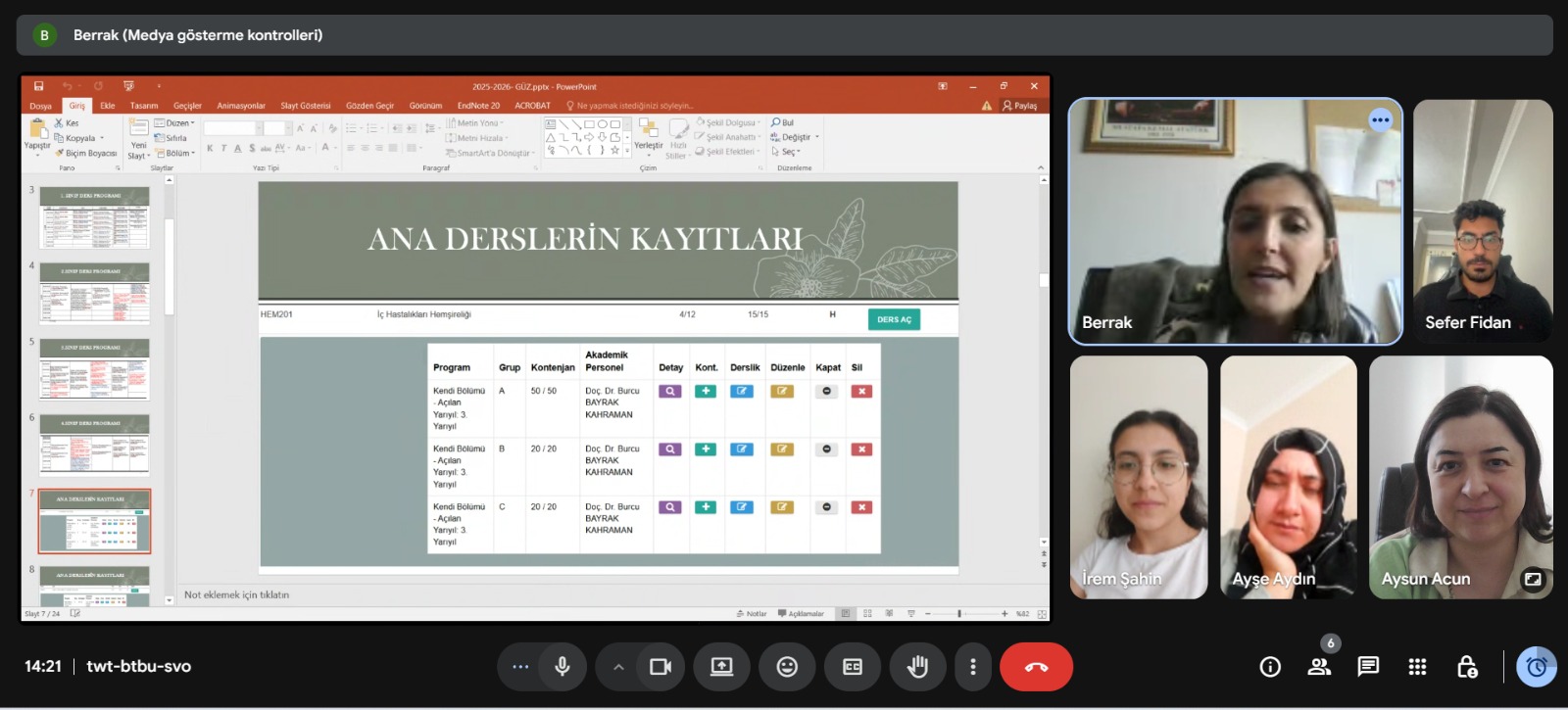Open the activities grid icon

1417,667
